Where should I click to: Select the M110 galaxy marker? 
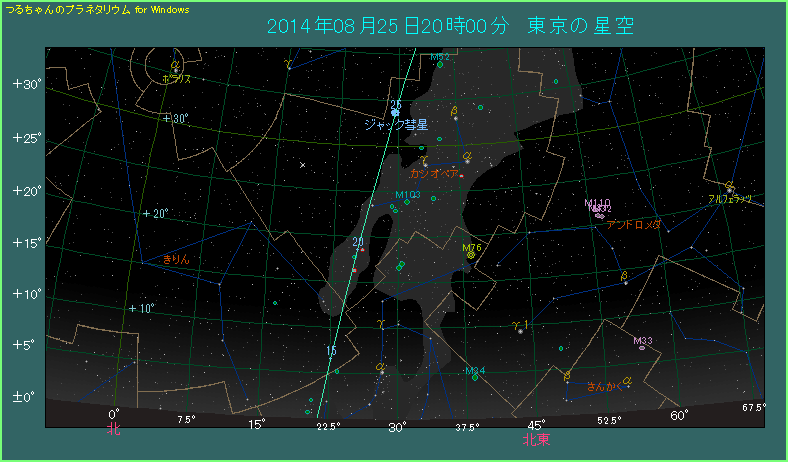(x=599, y=214)
